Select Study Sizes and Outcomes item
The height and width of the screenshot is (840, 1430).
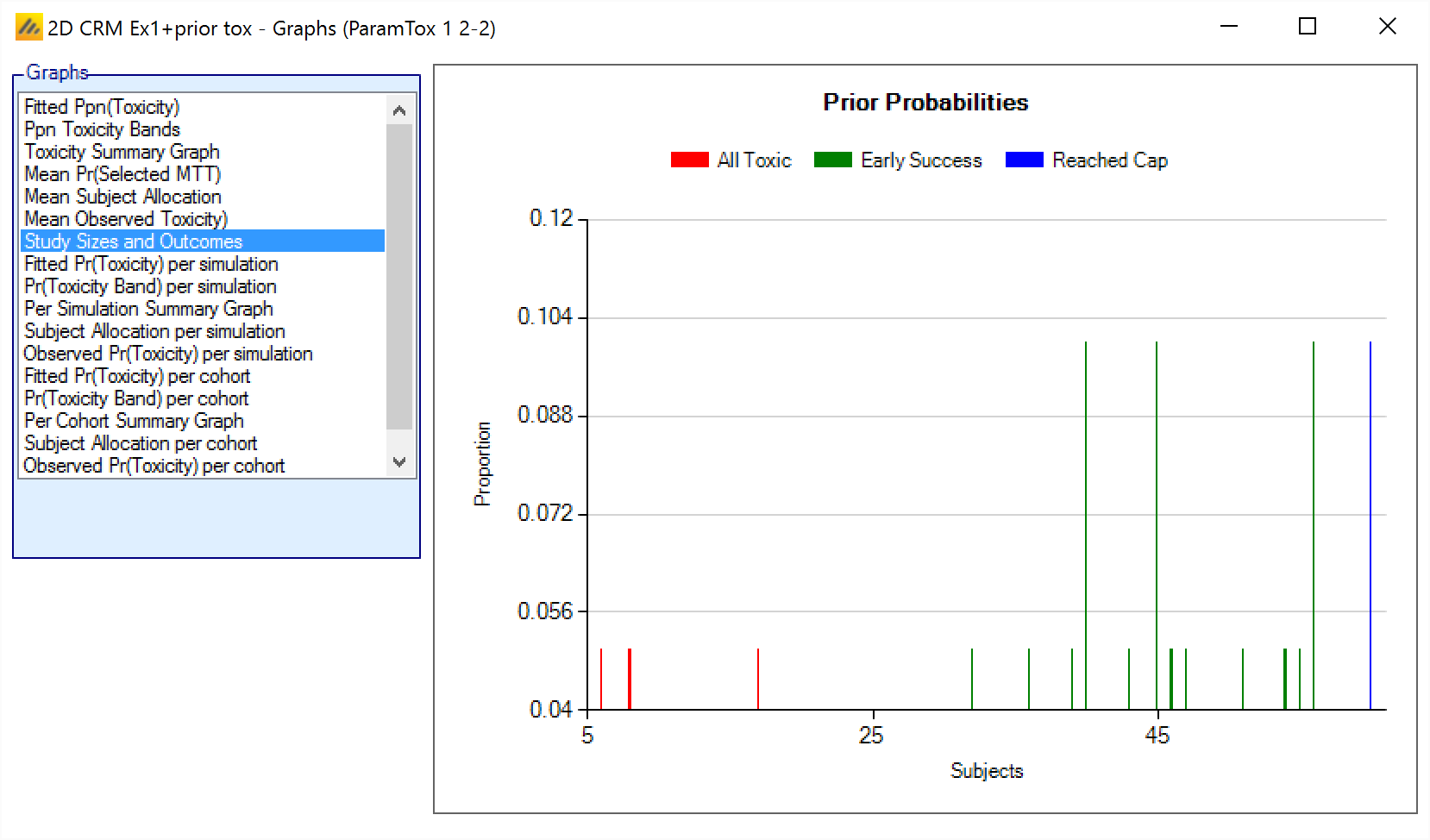point(133,241)
